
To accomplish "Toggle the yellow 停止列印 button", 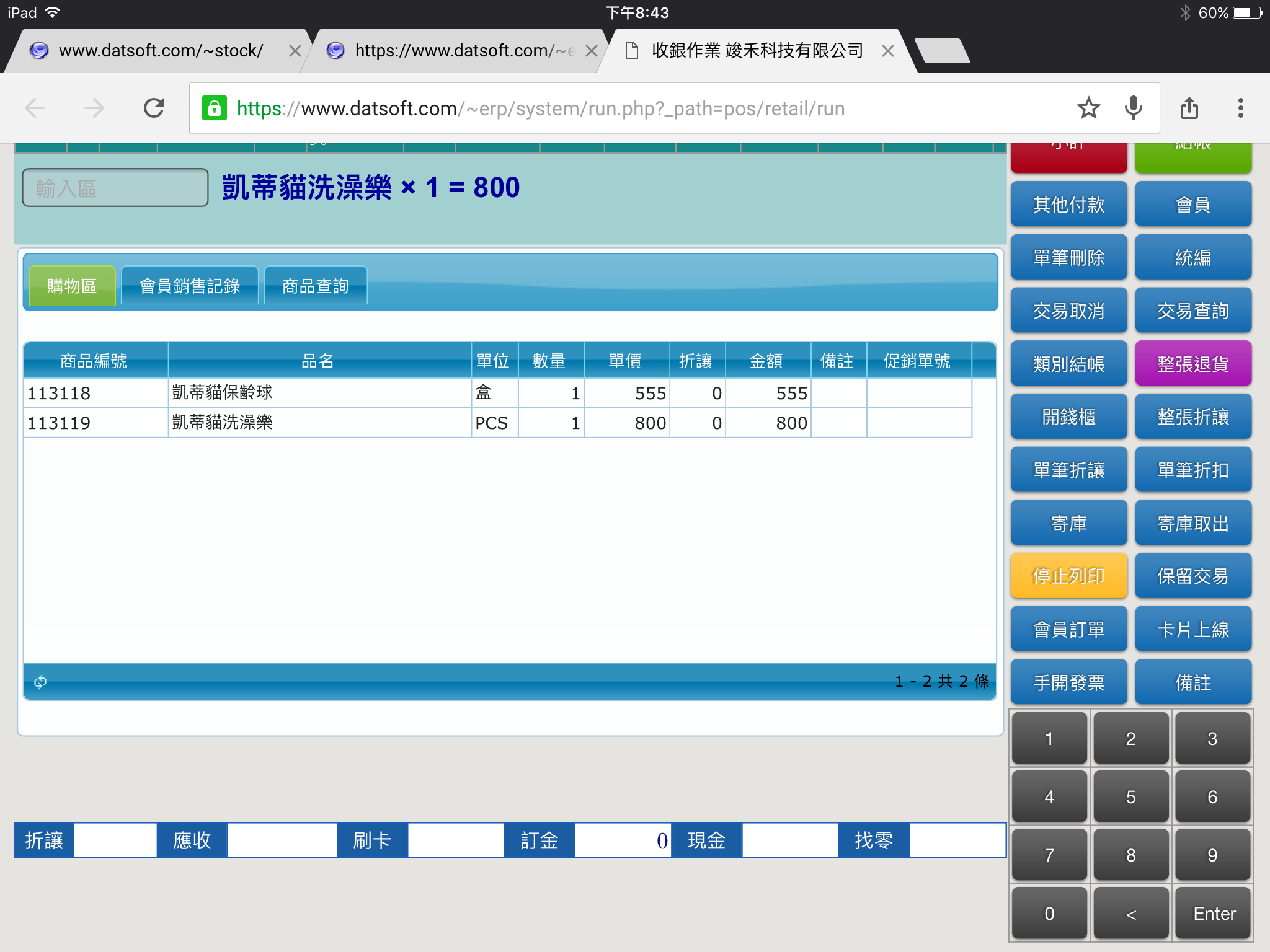I will point(1068,576).
